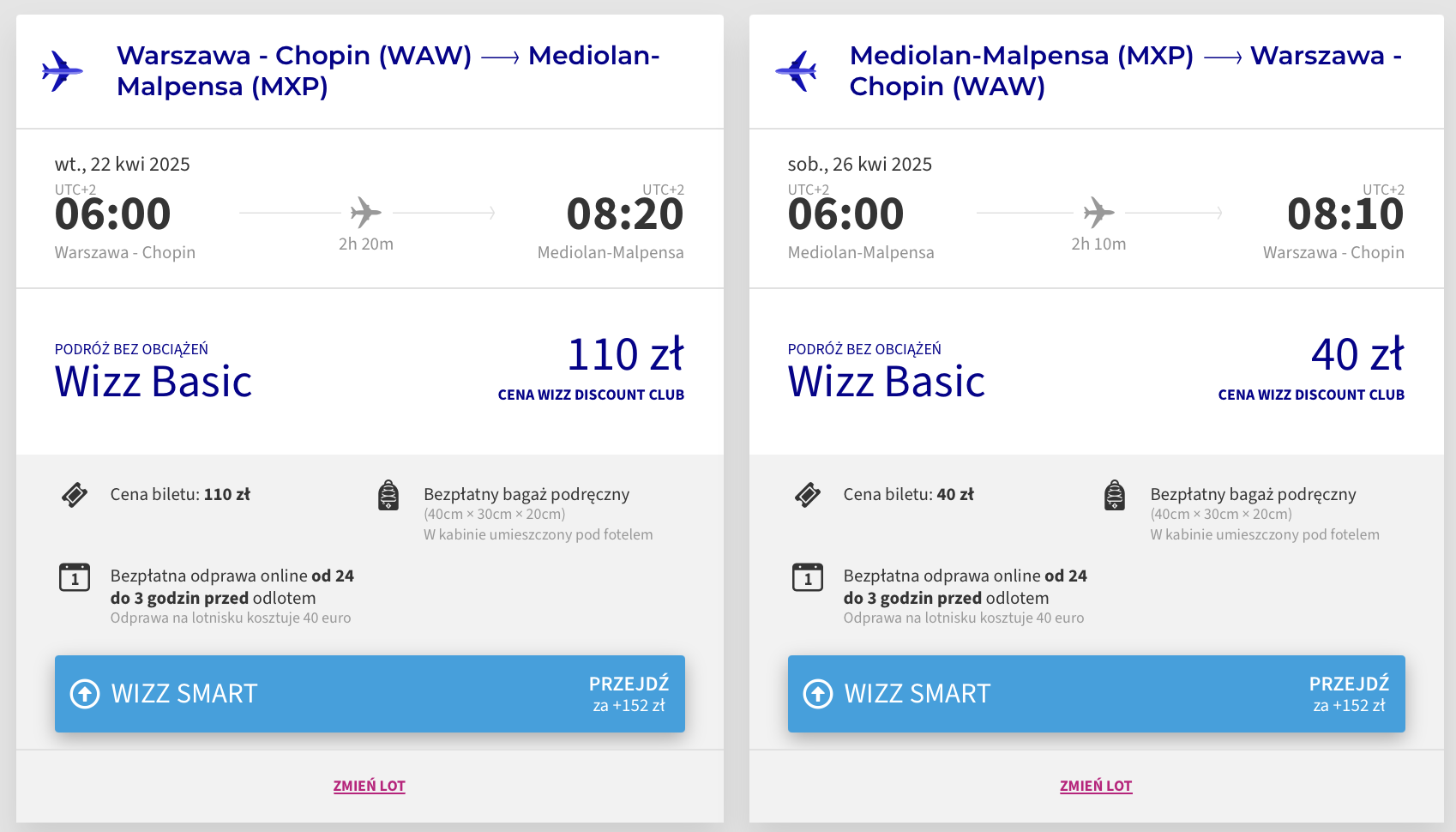Click the backpack icon in the return flight card
Screen dimensions: 1456x832
click(x=1115, y=496)
